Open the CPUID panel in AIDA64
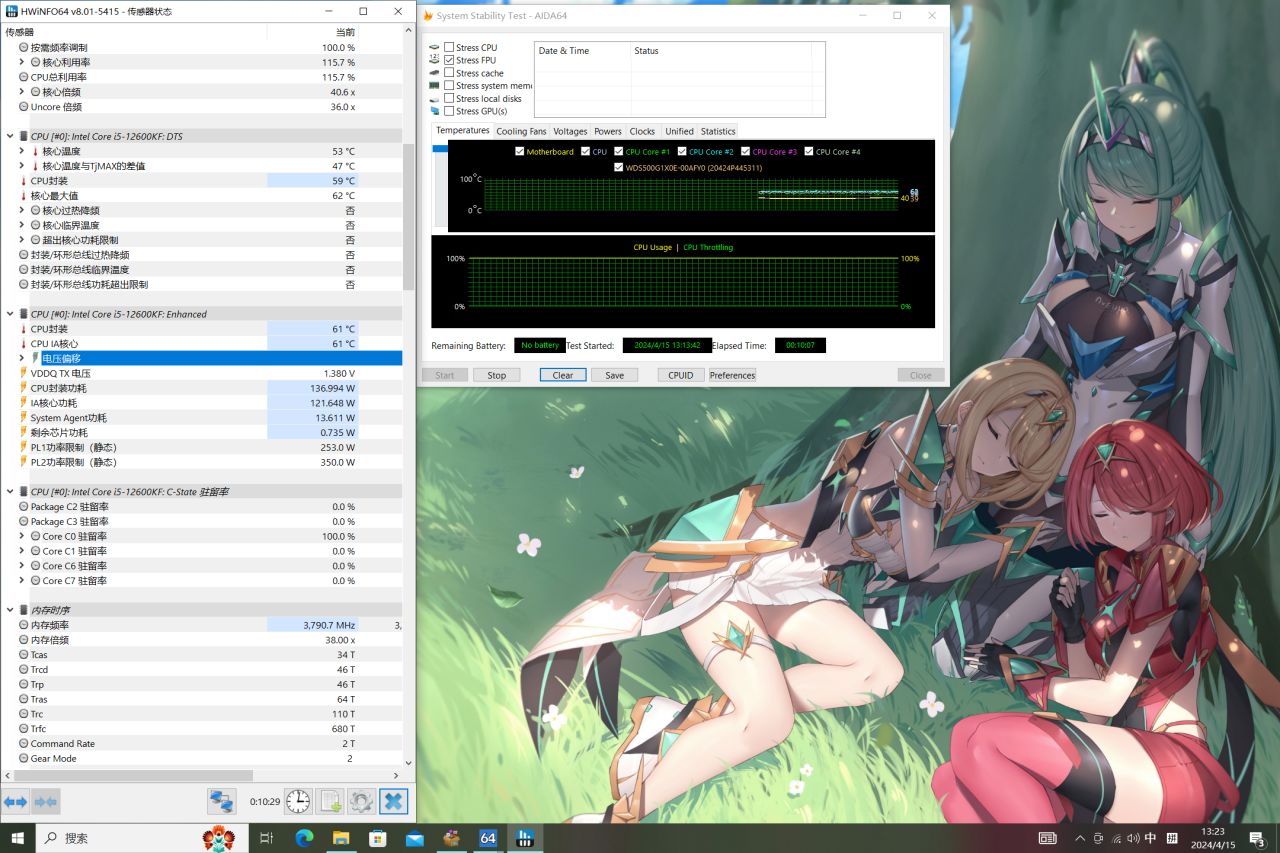 tap(681, 375)
